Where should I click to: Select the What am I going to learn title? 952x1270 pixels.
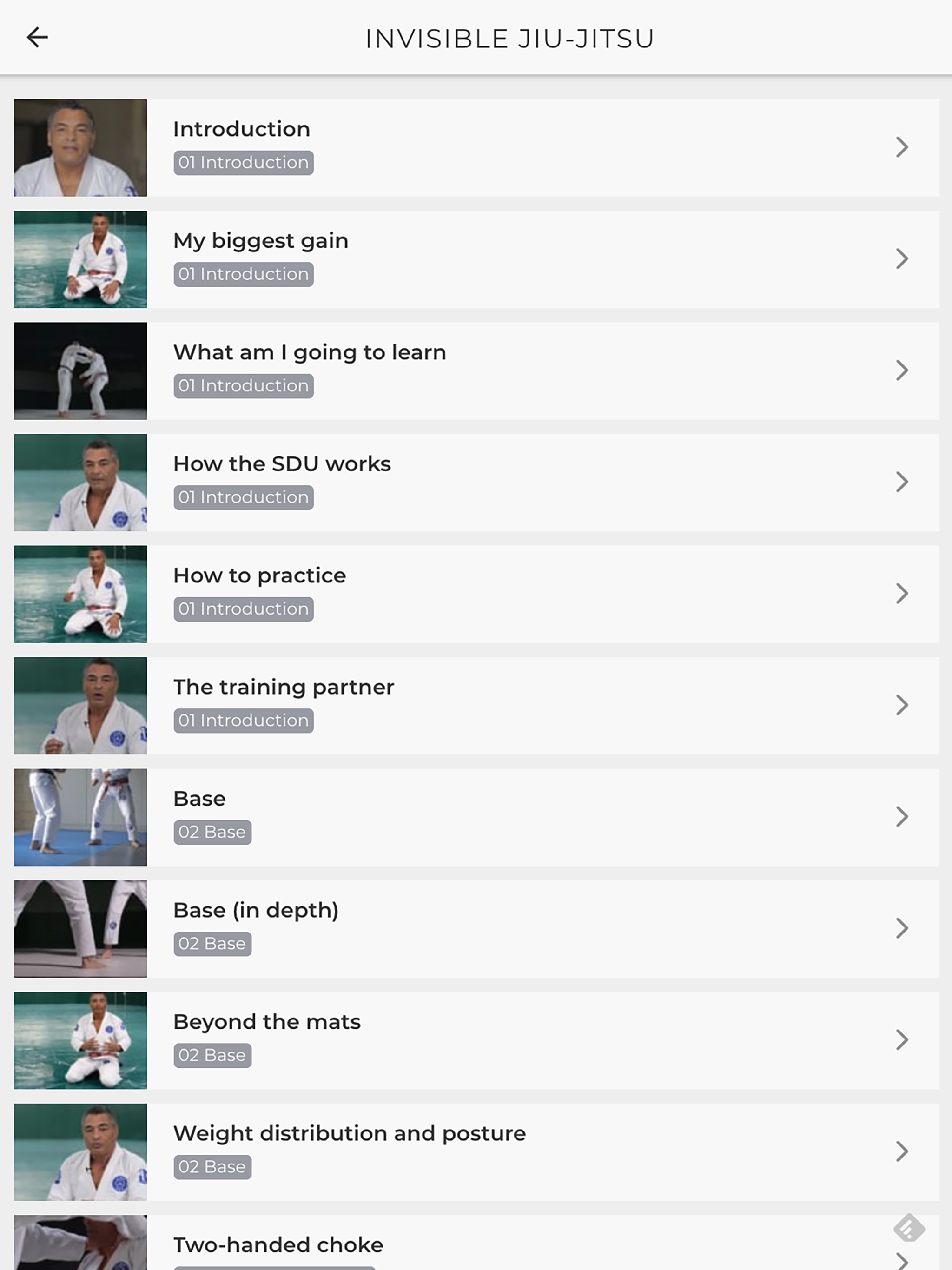(x=310, y=352)
